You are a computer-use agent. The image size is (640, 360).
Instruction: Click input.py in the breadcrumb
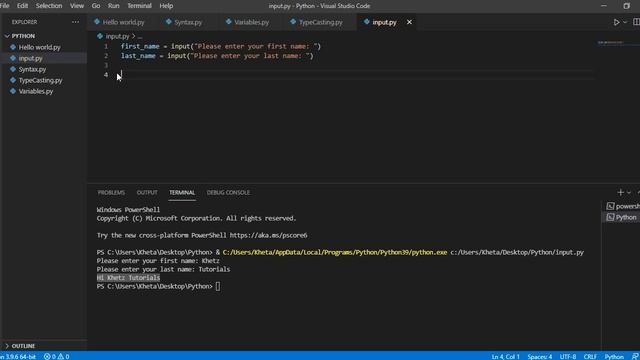(117, 36)
